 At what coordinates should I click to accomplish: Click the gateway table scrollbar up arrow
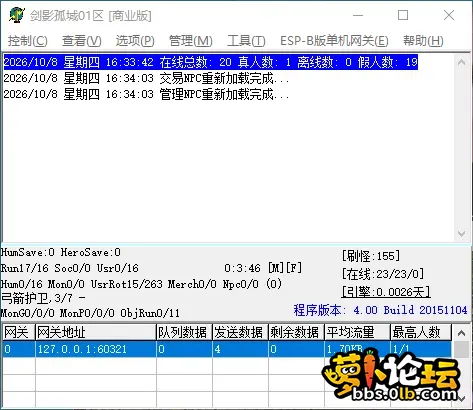462,333
